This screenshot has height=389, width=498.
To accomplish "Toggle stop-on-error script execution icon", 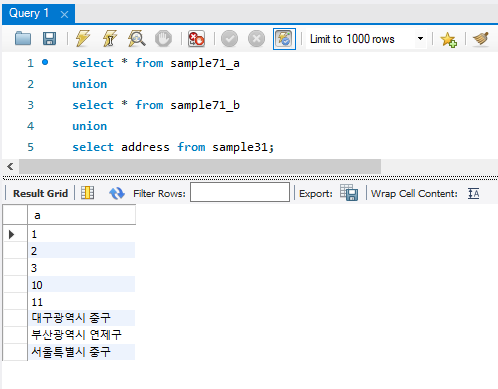I will click(196, 39).
